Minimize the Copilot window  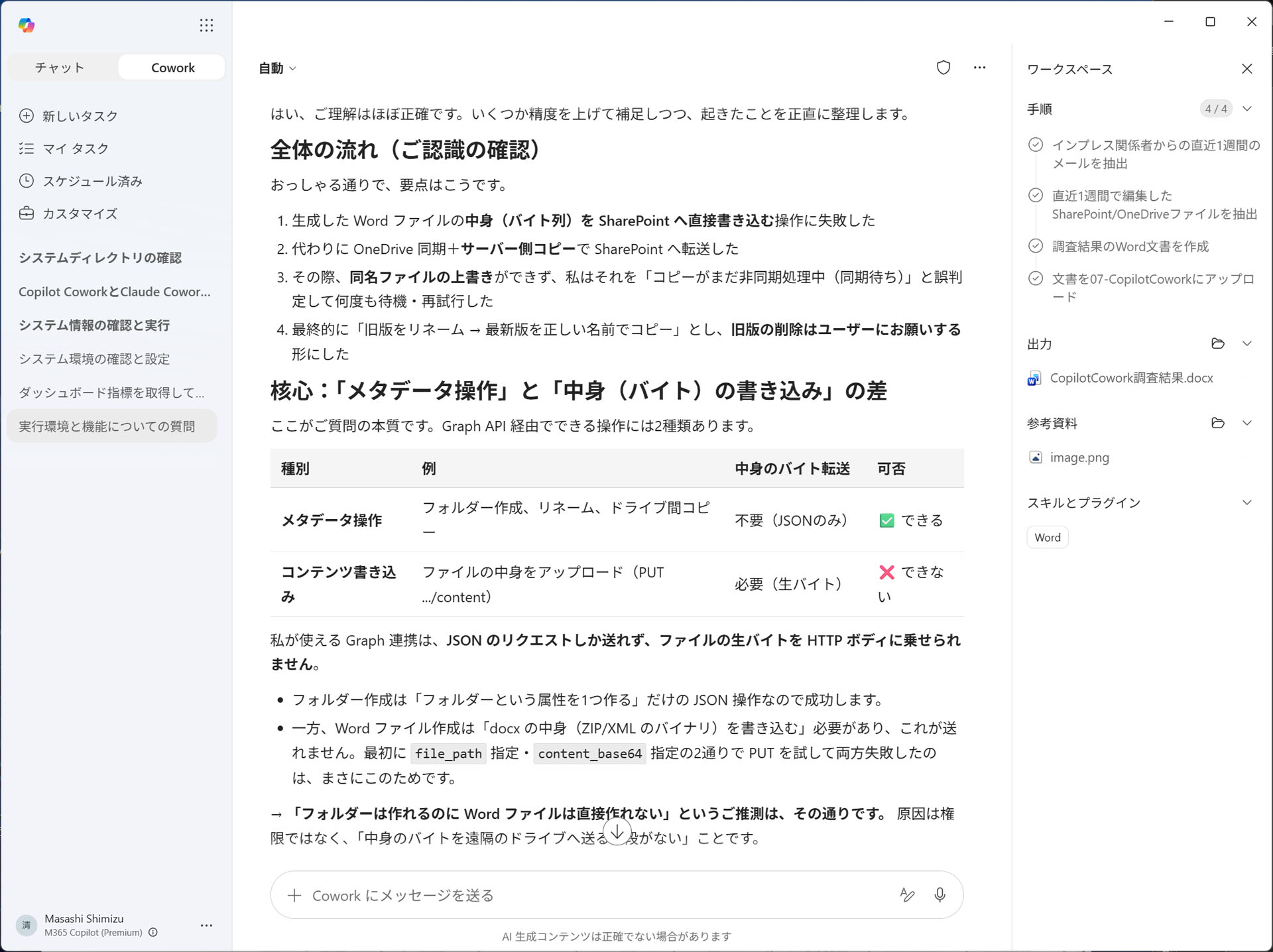(1168, 22)
